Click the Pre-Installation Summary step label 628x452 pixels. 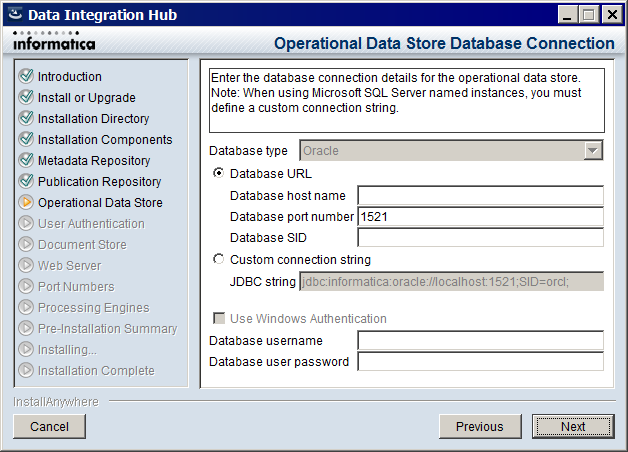click(108, 329)
